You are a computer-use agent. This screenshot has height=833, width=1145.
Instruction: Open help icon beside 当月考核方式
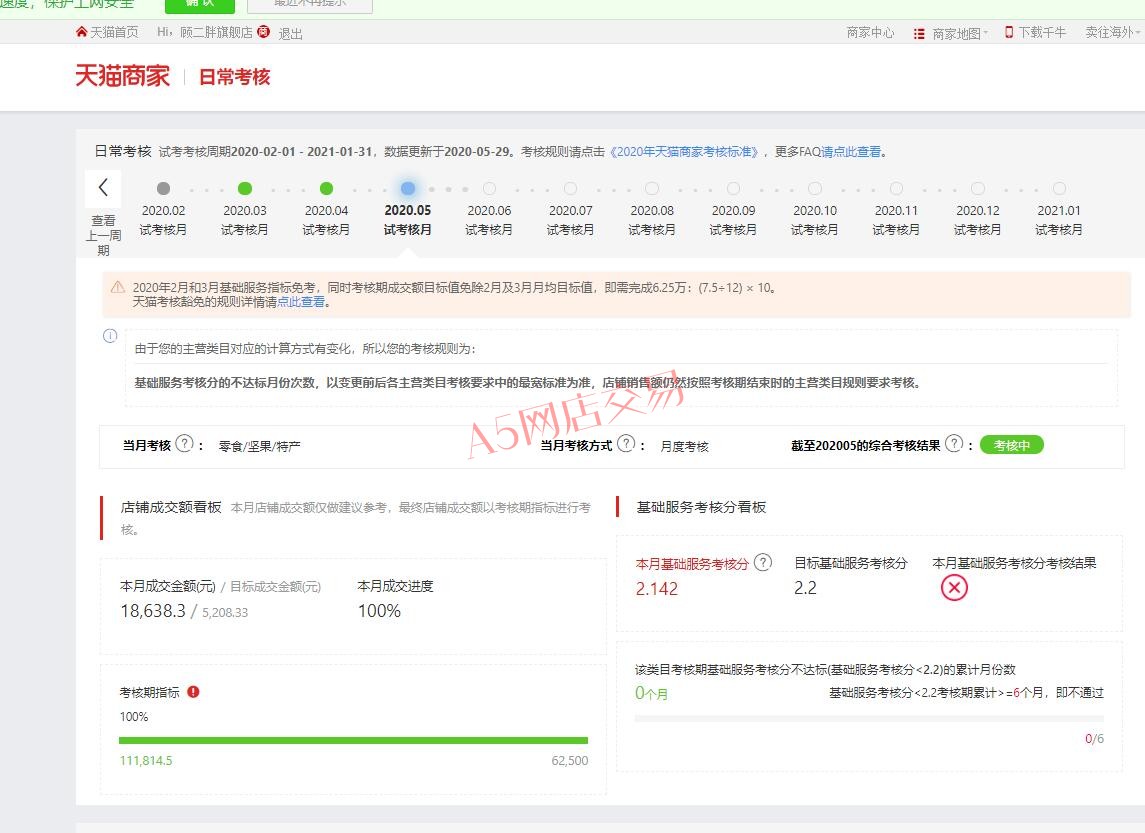(627, 444)
